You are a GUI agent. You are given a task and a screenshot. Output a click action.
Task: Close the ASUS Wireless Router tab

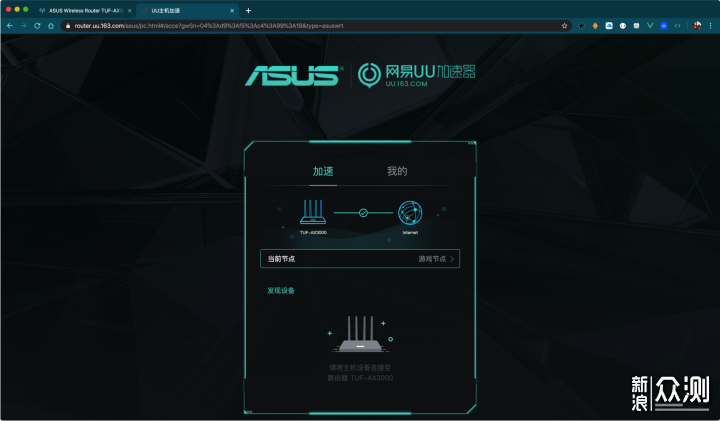pyautogui.click(x=129, y=11)
